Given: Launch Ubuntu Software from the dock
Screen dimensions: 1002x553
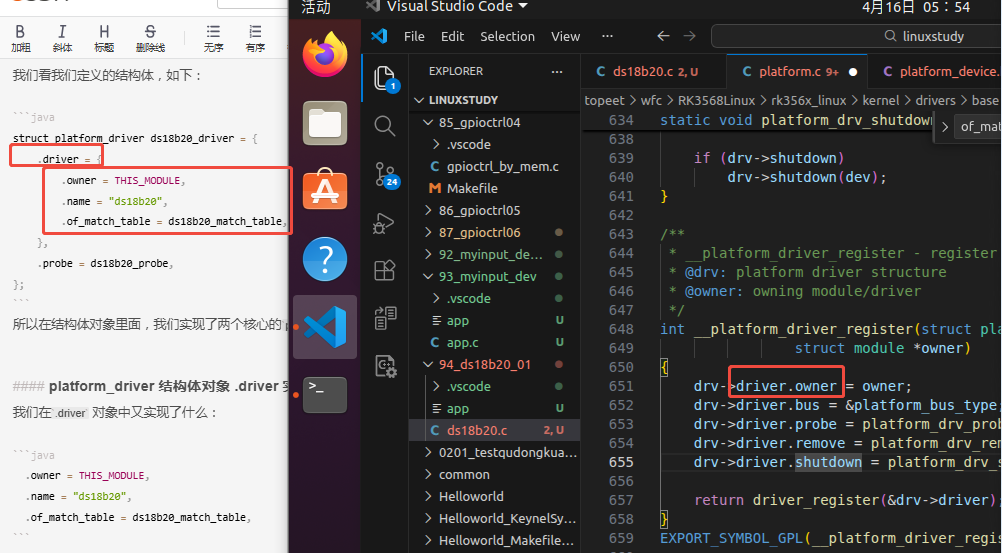Looking at the screenshot, I should pyautogui.click(x=325, y=190).
